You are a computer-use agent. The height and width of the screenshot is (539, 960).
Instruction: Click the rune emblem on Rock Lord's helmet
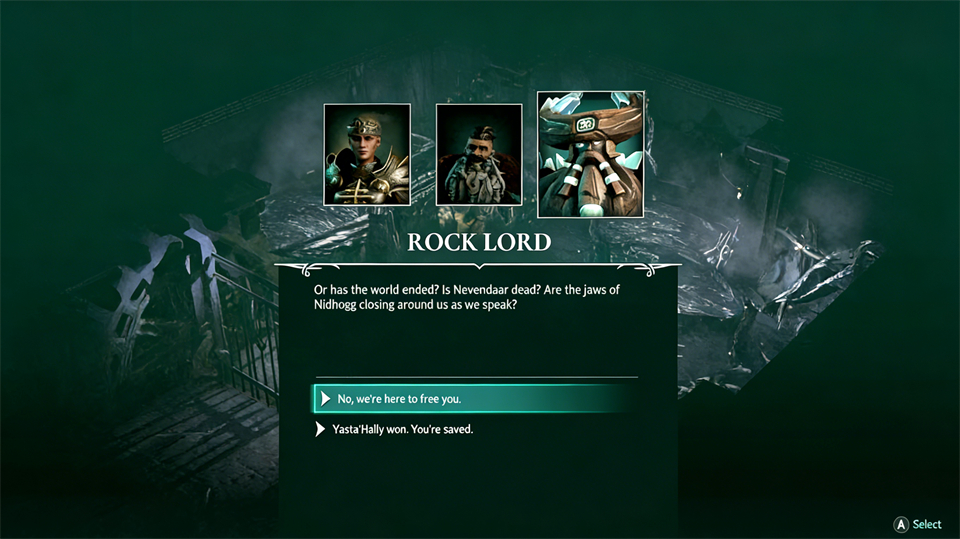[585, 125]
